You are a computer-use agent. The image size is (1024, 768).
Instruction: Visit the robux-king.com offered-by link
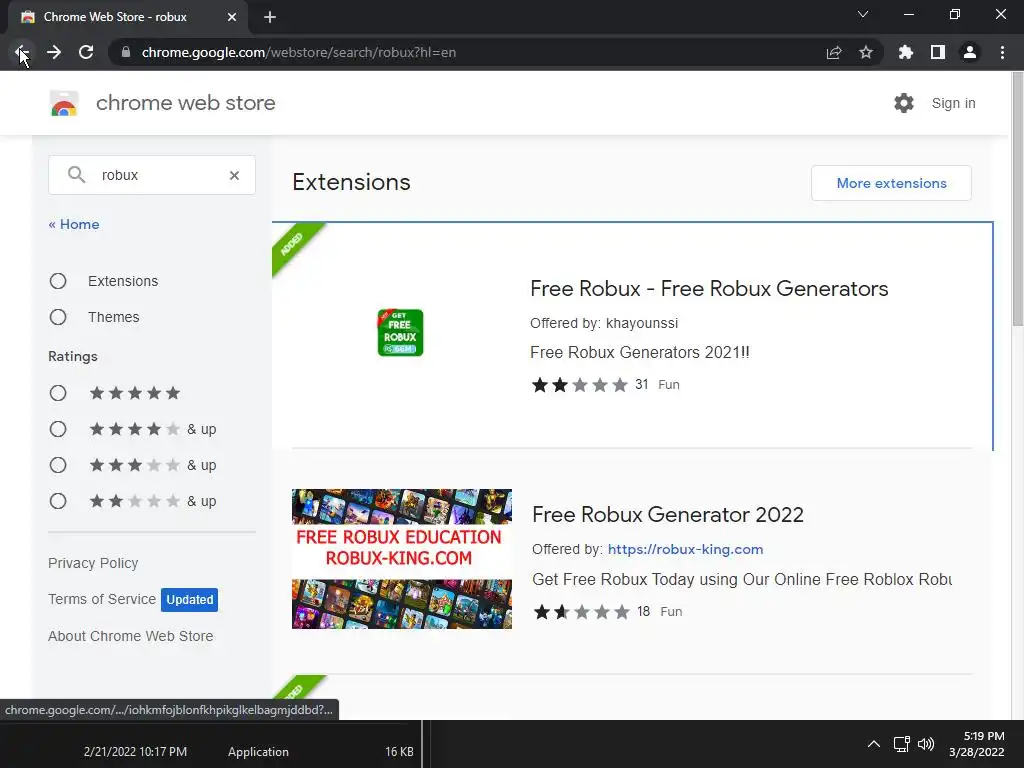point(685,549)
